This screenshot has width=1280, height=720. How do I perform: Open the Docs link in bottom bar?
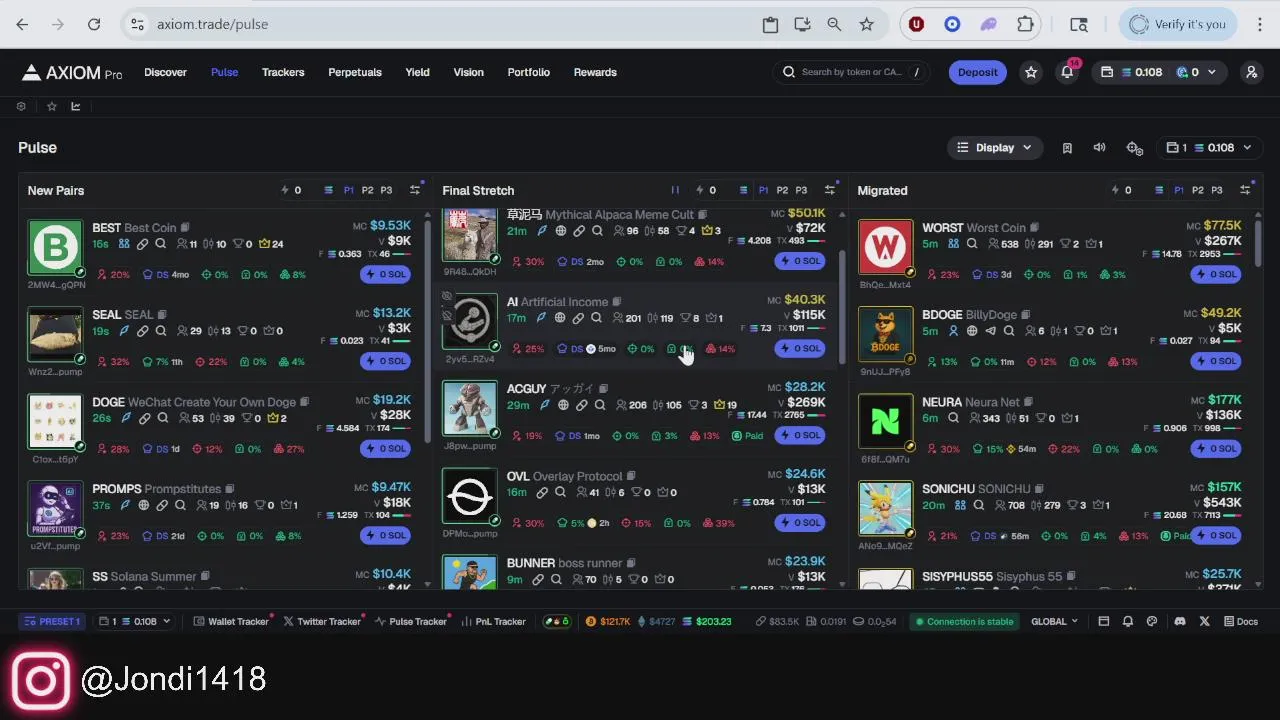(1241, 621)
